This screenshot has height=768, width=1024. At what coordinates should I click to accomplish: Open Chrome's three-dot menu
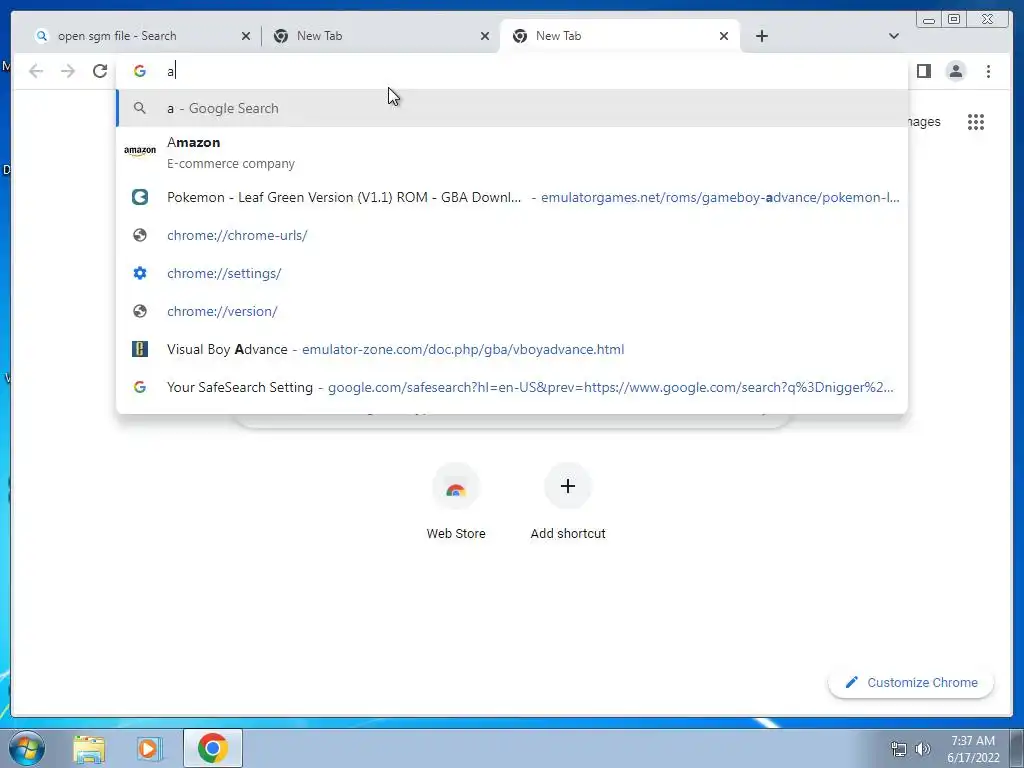(x=988, y=71)
